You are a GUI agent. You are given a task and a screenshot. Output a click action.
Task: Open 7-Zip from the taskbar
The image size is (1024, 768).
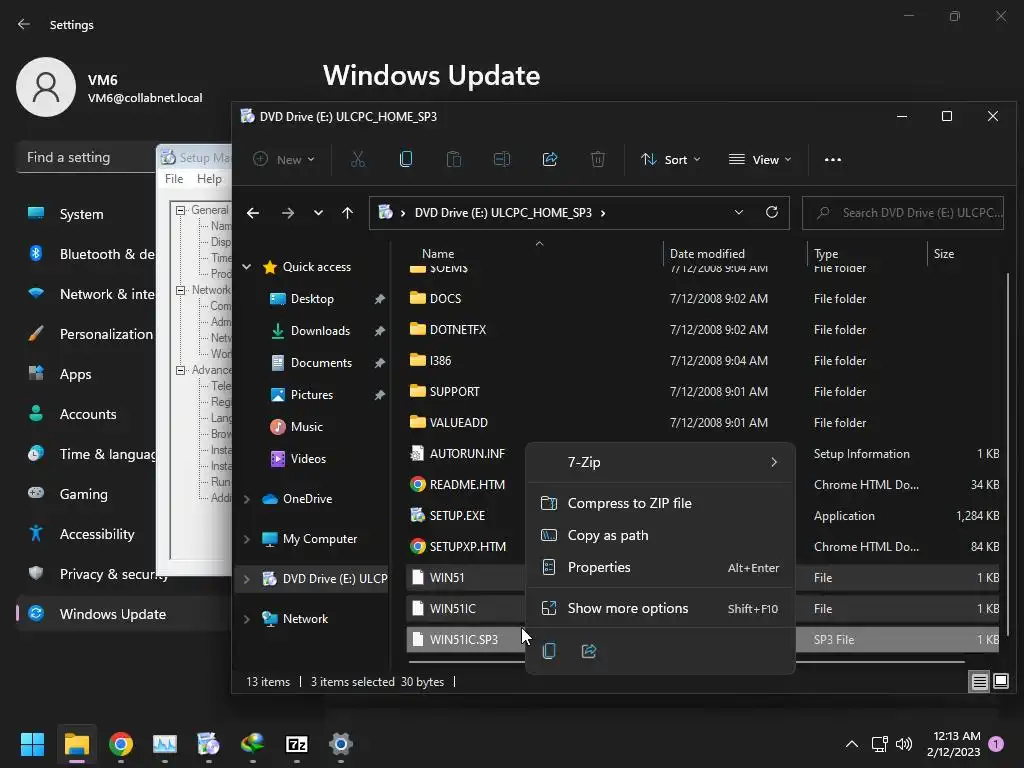pos(296,744)
